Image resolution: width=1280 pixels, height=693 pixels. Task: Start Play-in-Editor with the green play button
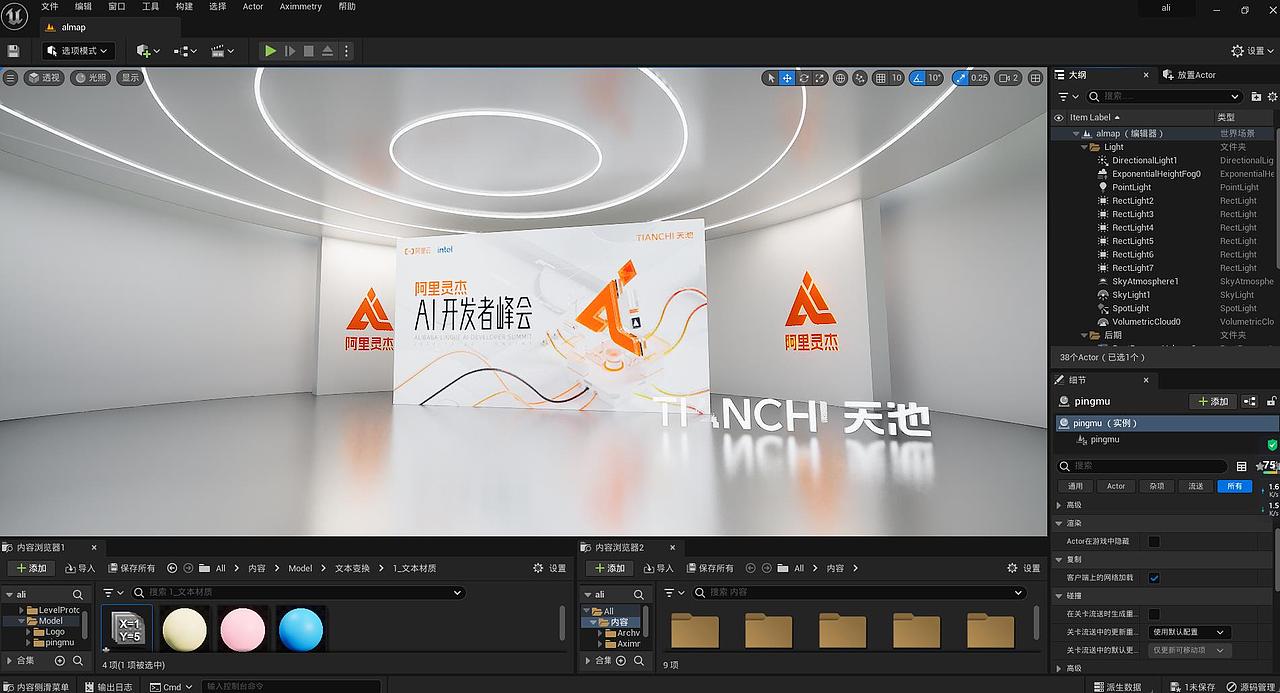(x=270, y=50)
